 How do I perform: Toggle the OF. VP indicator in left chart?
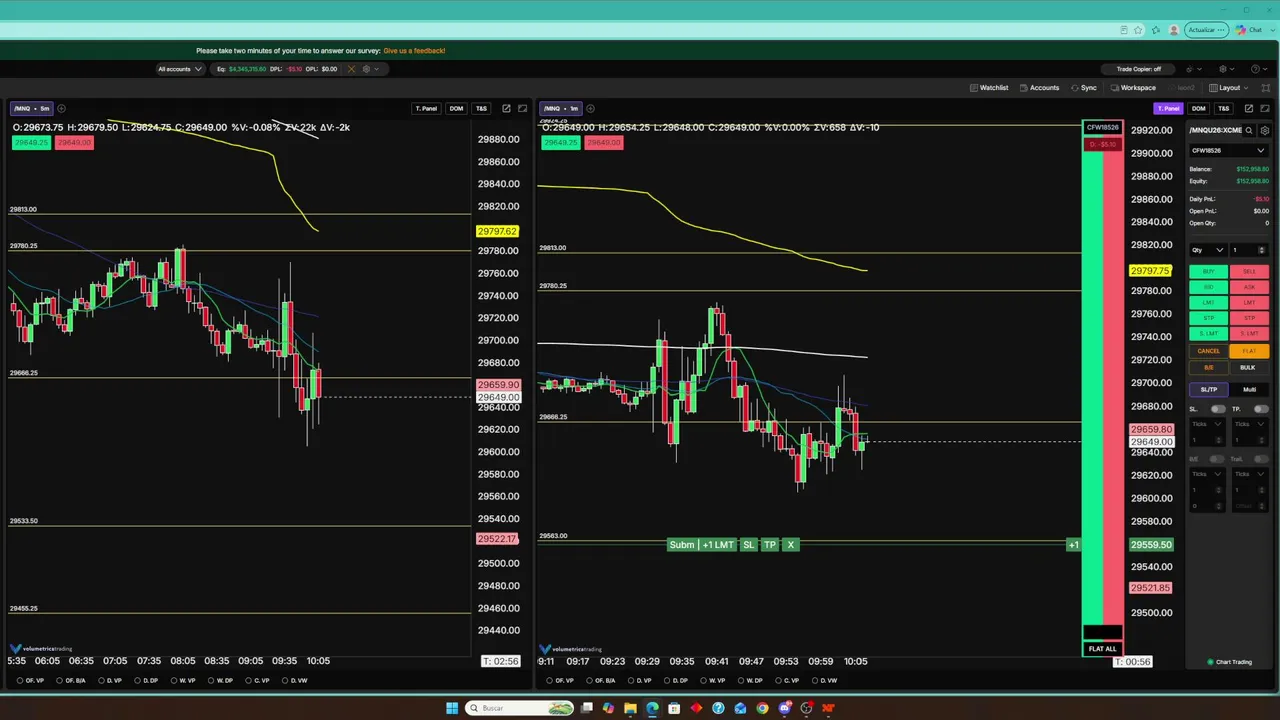(32, 681)
